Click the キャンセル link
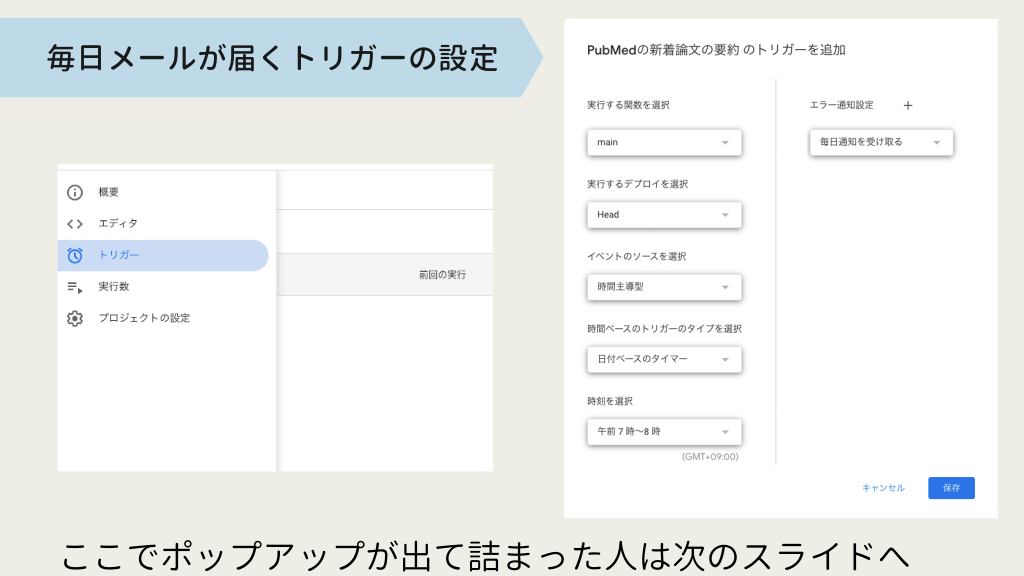This screenshot has height=576, width=1024. tap(883, 488)
